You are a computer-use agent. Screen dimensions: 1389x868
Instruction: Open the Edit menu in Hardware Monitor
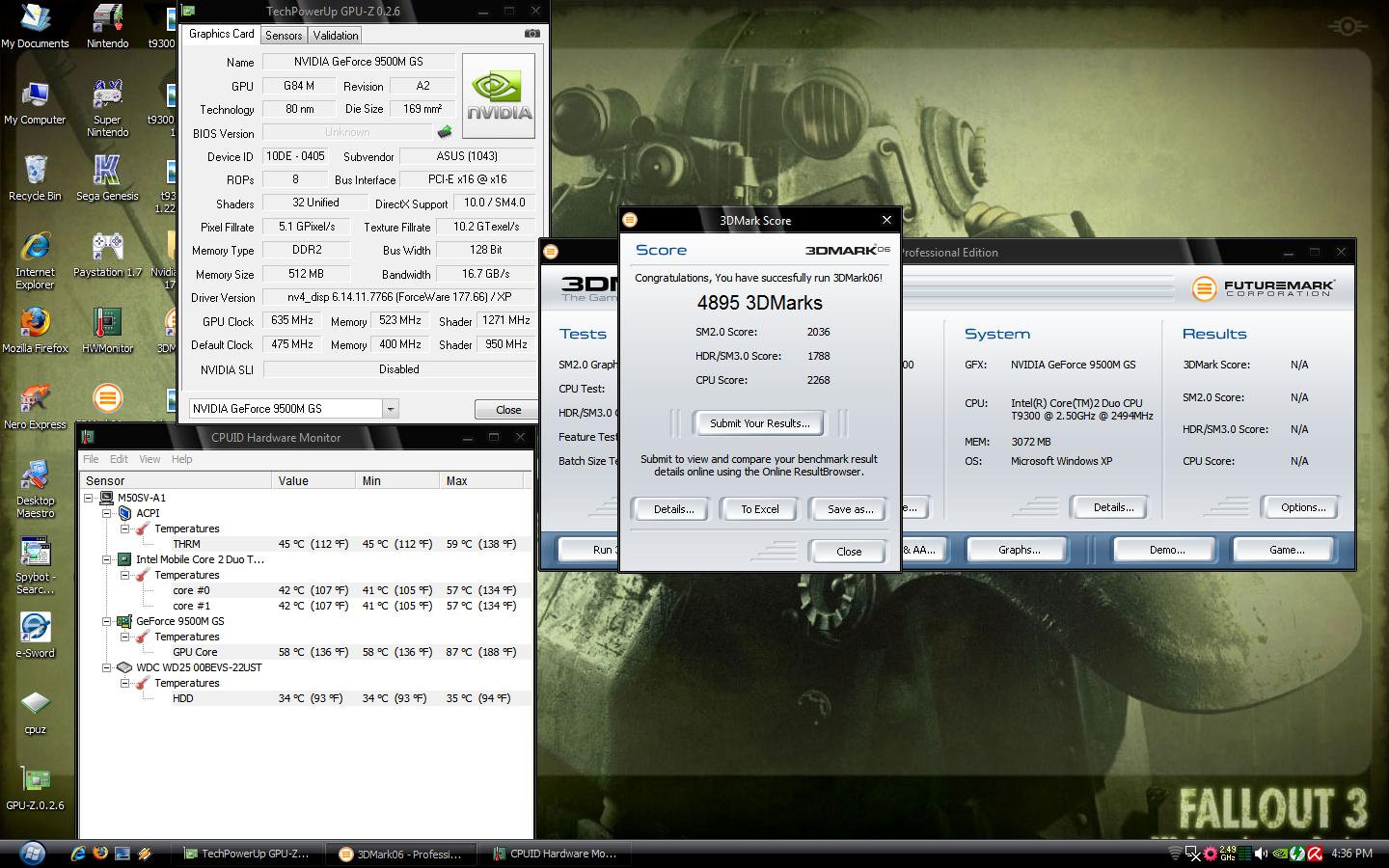tap(119, 459)
